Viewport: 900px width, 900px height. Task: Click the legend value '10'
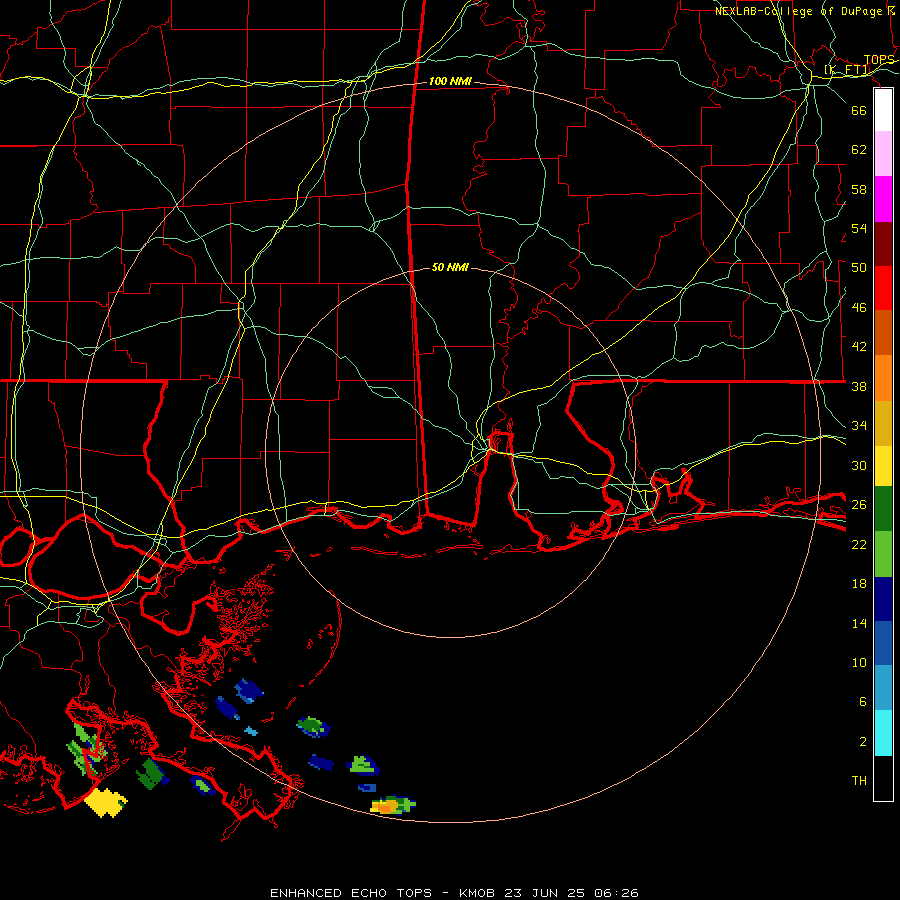tap(859, 662)
